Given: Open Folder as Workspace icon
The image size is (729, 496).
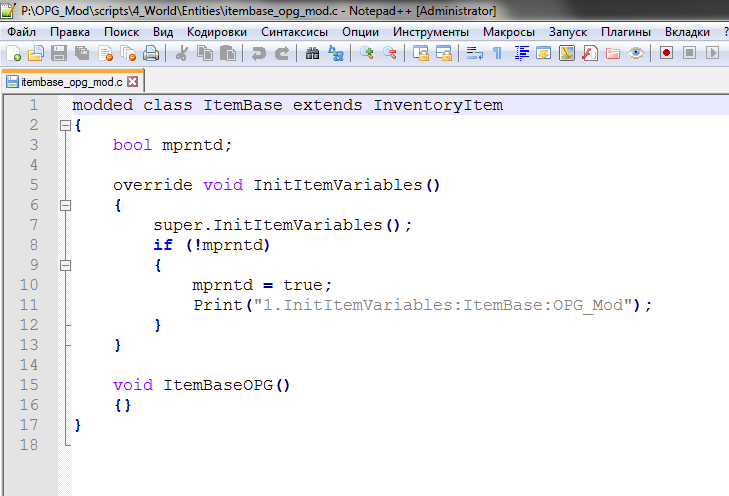Looking at the screenshot, I should click(613, 53).
